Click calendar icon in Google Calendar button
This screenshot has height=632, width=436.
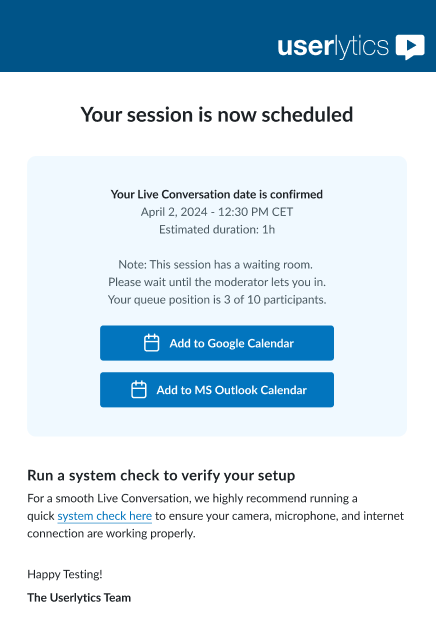pos(152,343)
